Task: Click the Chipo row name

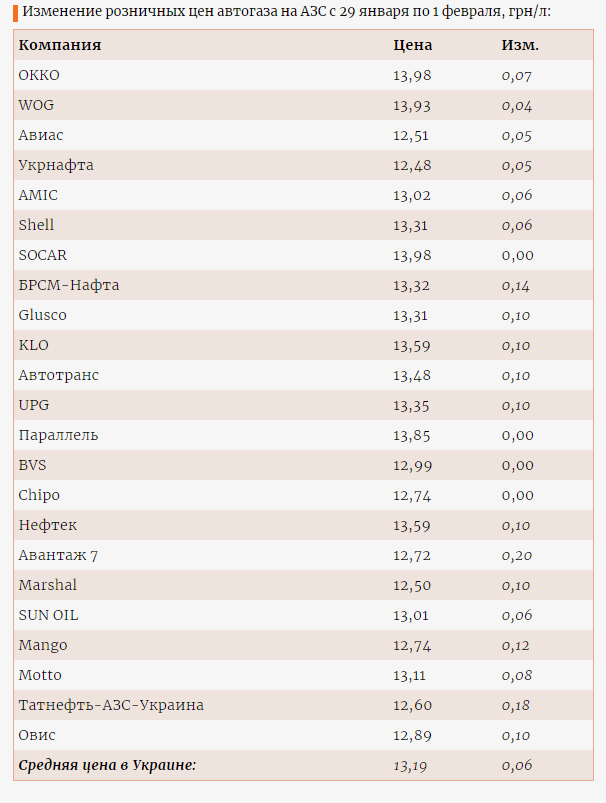Action: click(39, 495)
